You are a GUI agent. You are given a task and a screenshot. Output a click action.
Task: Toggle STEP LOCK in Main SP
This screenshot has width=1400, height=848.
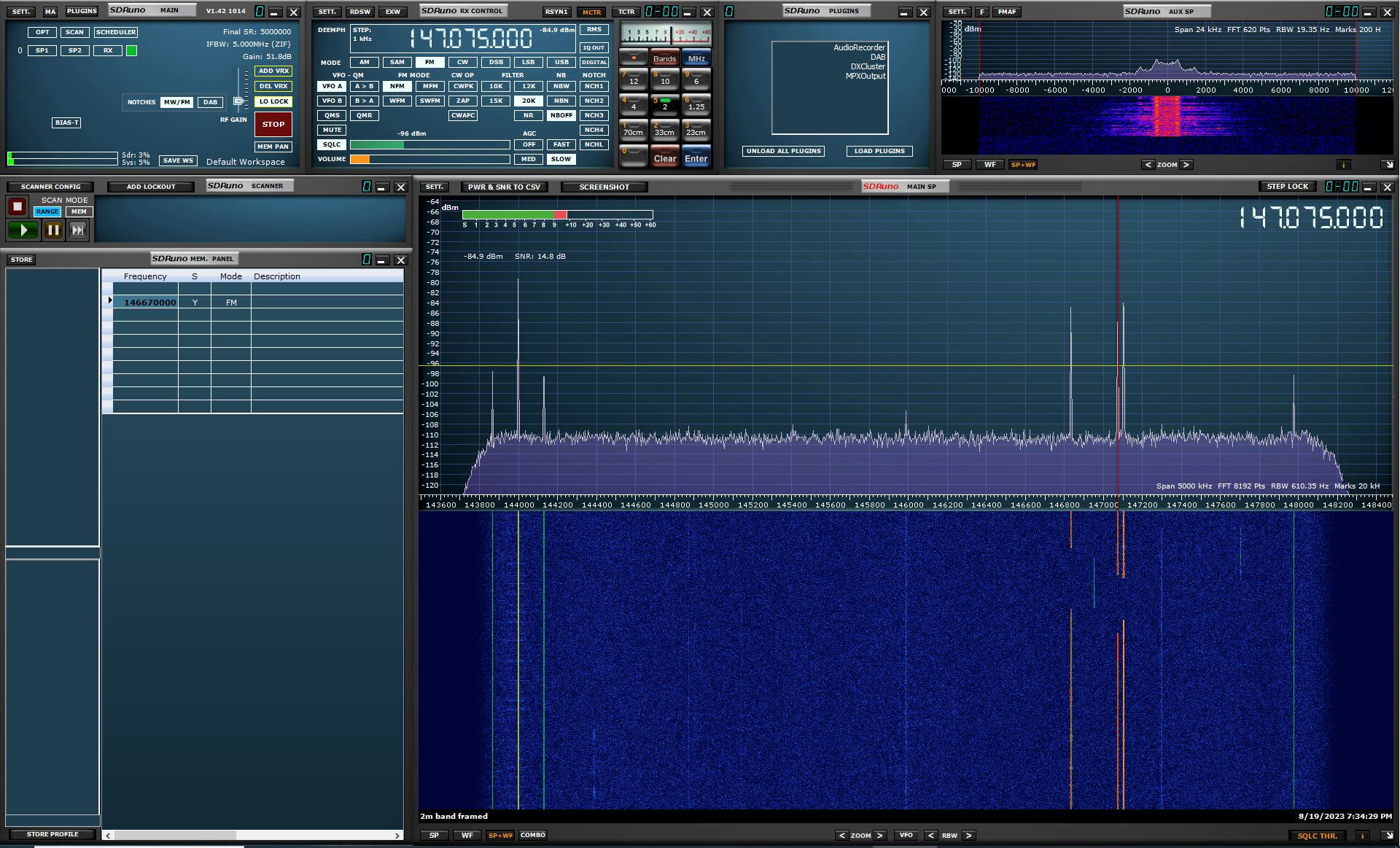(1287, 187)
